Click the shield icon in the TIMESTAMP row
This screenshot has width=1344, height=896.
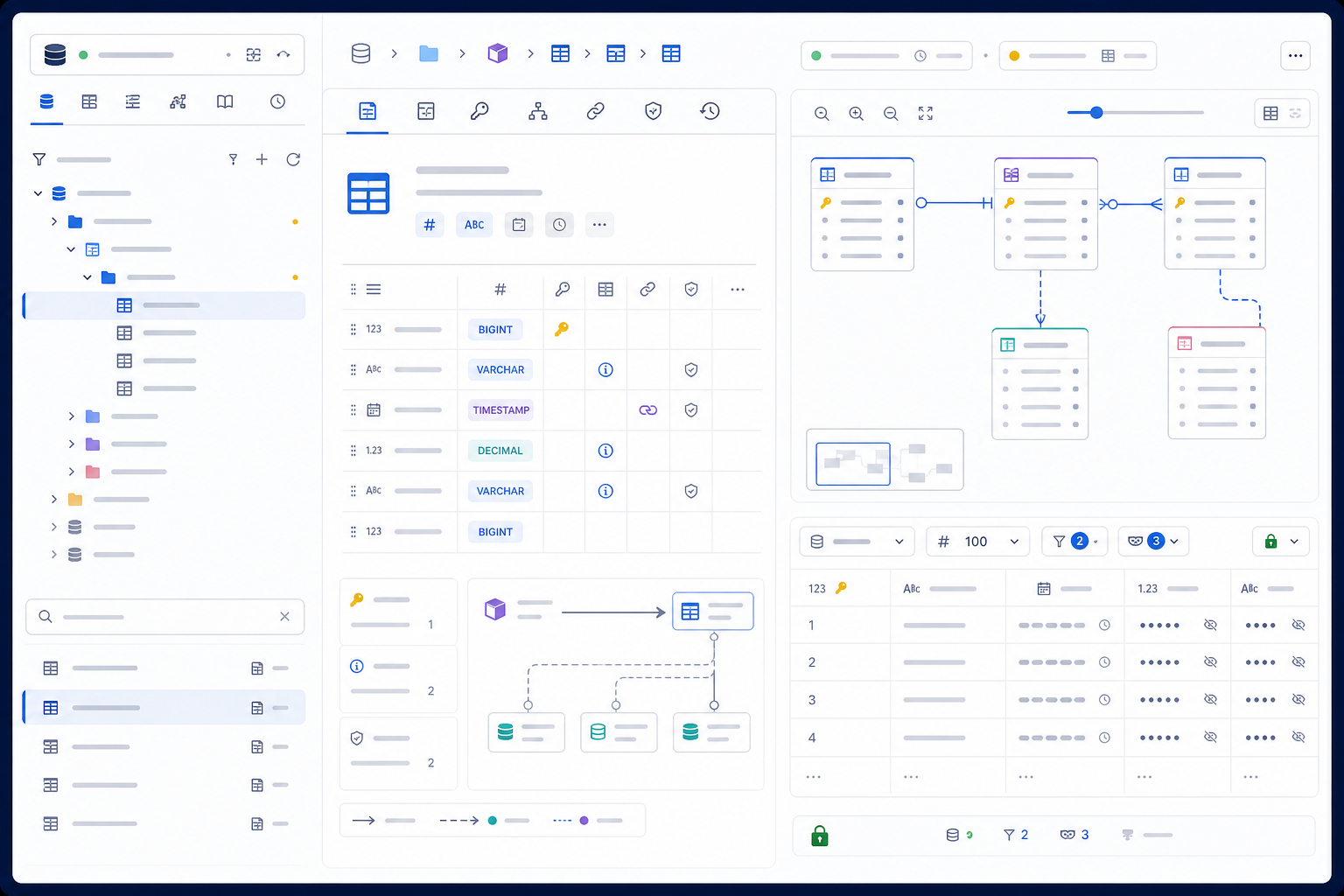tap(691, 410)
